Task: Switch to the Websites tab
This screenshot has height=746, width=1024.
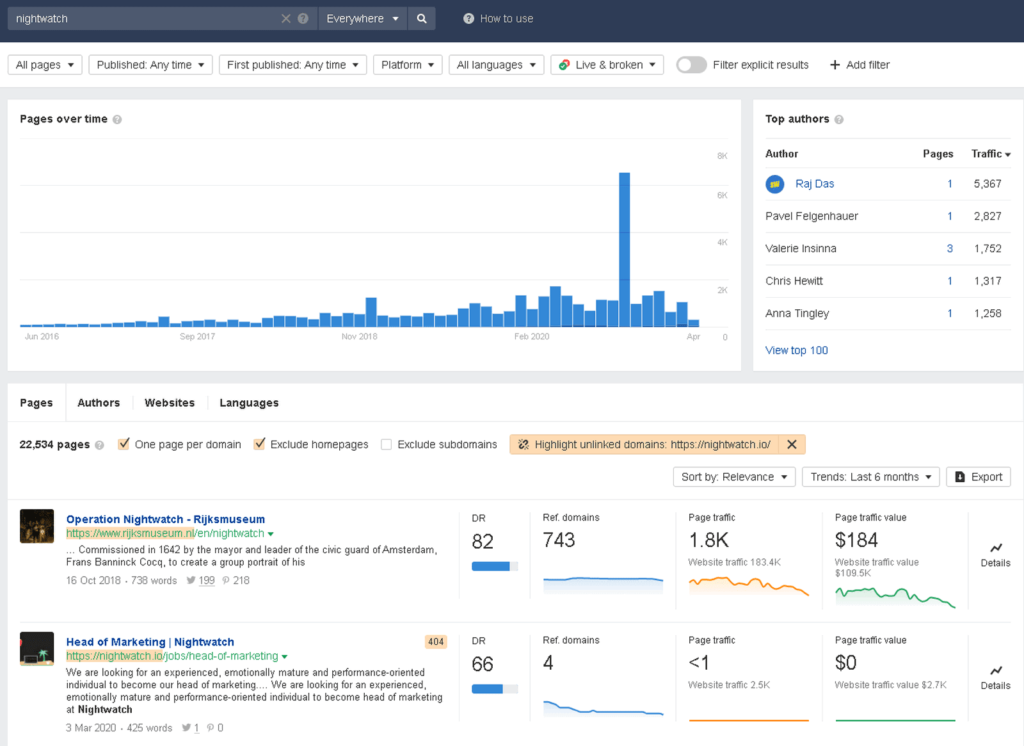Action: 169,403
